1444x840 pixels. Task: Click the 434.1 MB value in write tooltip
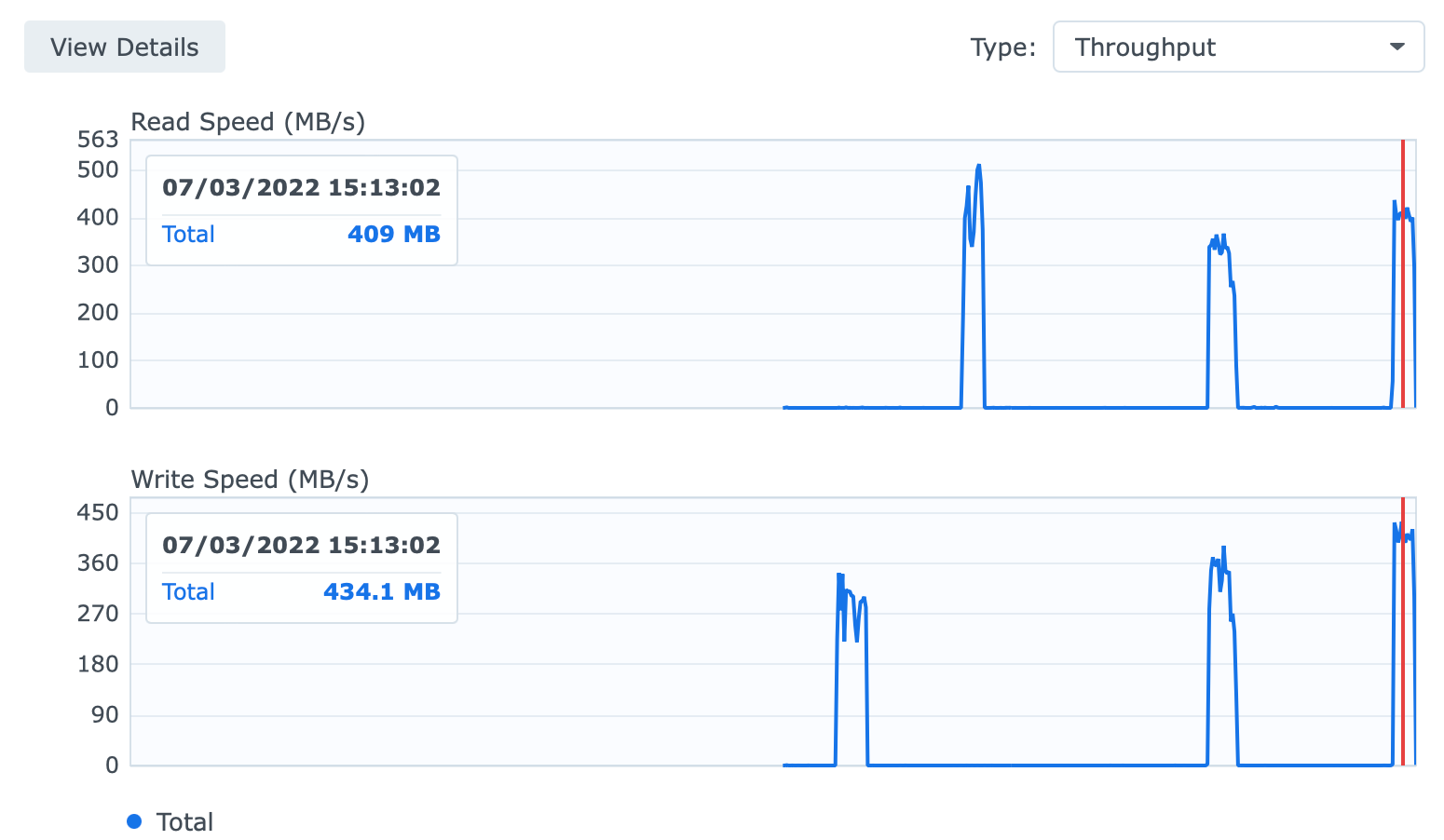[x=382, y=591]
